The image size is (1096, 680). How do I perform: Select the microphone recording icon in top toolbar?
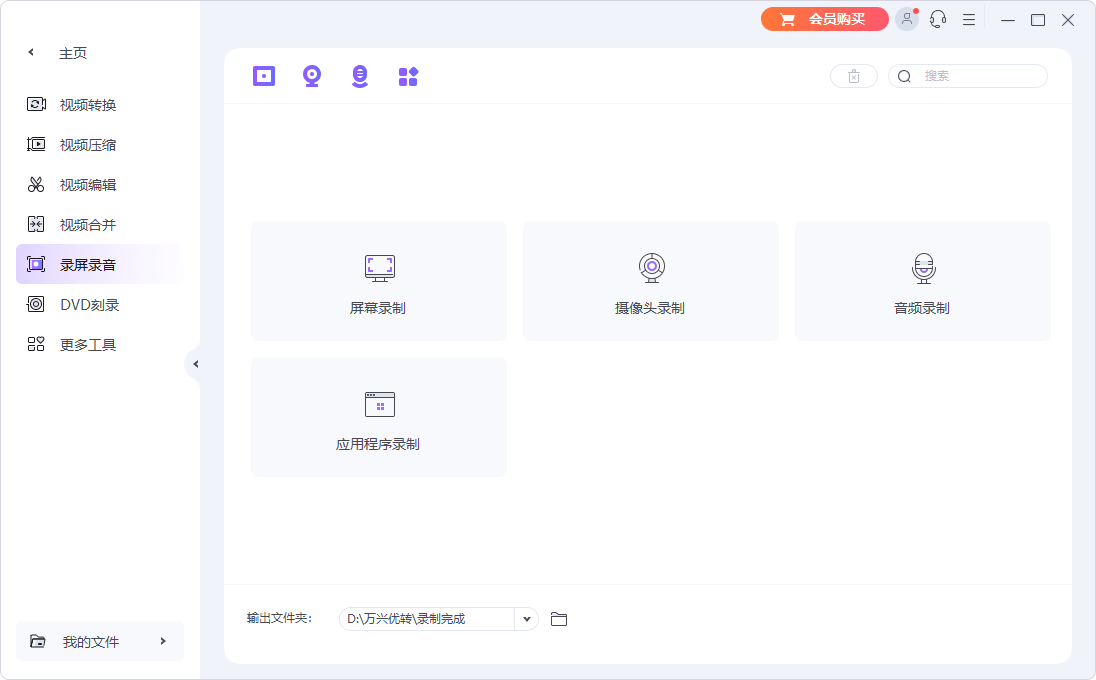point(359,75)
